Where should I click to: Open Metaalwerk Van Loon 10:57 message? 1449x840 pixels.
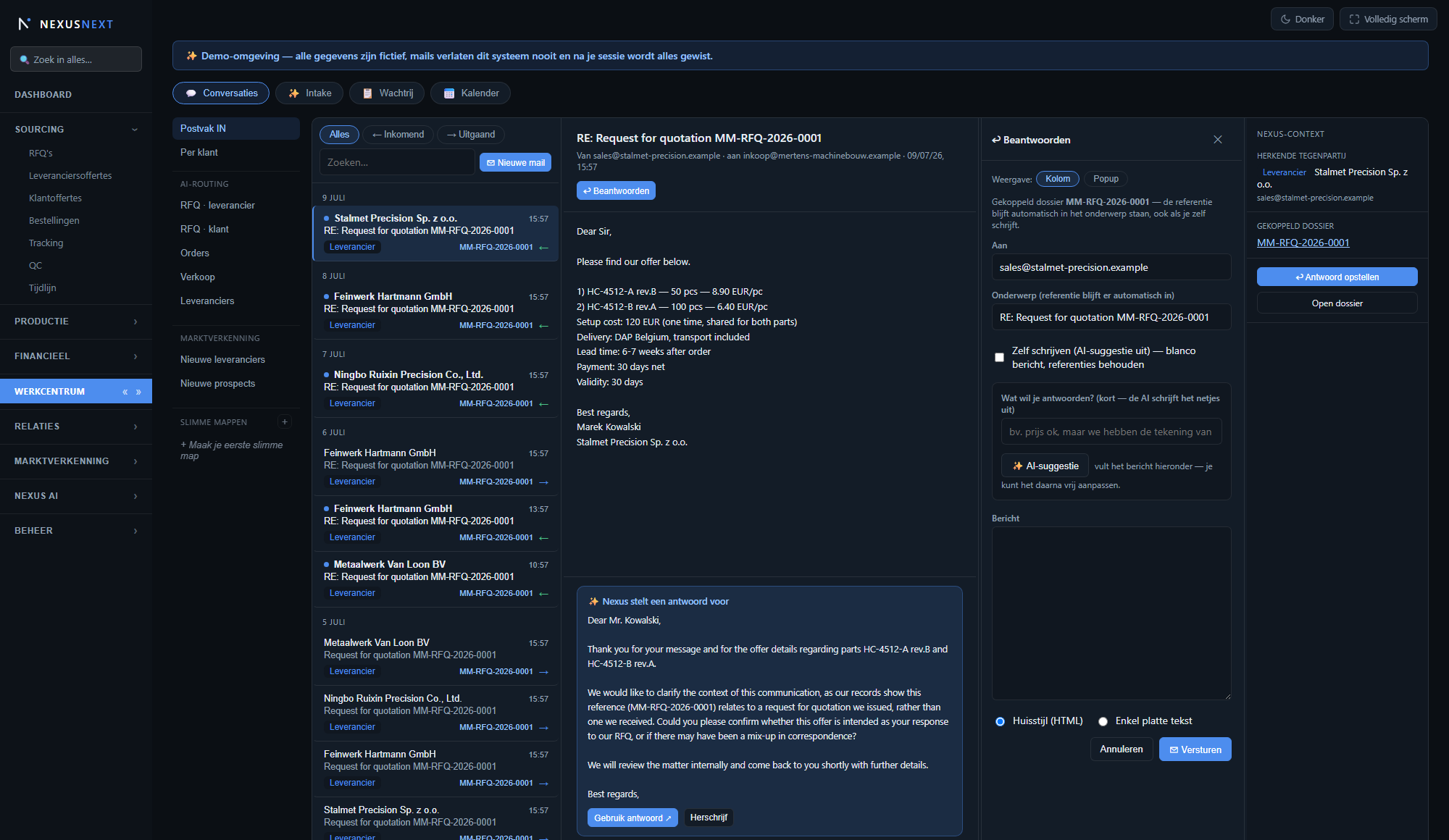tap(435, 579)
